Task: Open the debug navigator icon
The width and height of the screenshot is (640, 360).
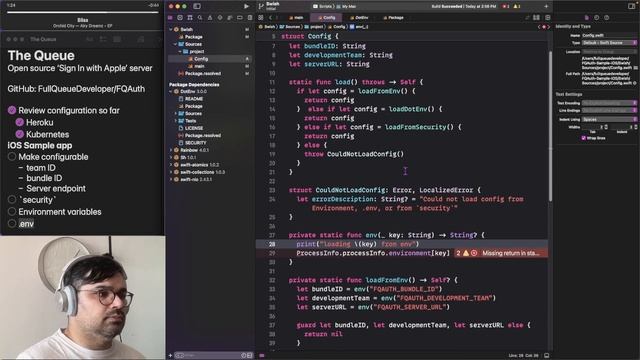Action: click(230, 18)
